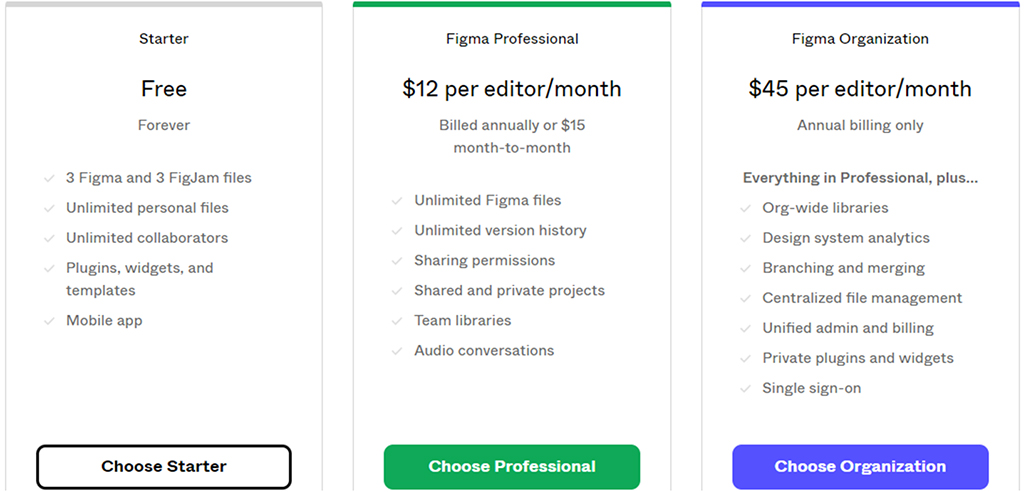Click checkmark next to Unlimited personal files
Image resolution: width=1024 pixels, height=492 pixels.
click(x=49, y=208)
